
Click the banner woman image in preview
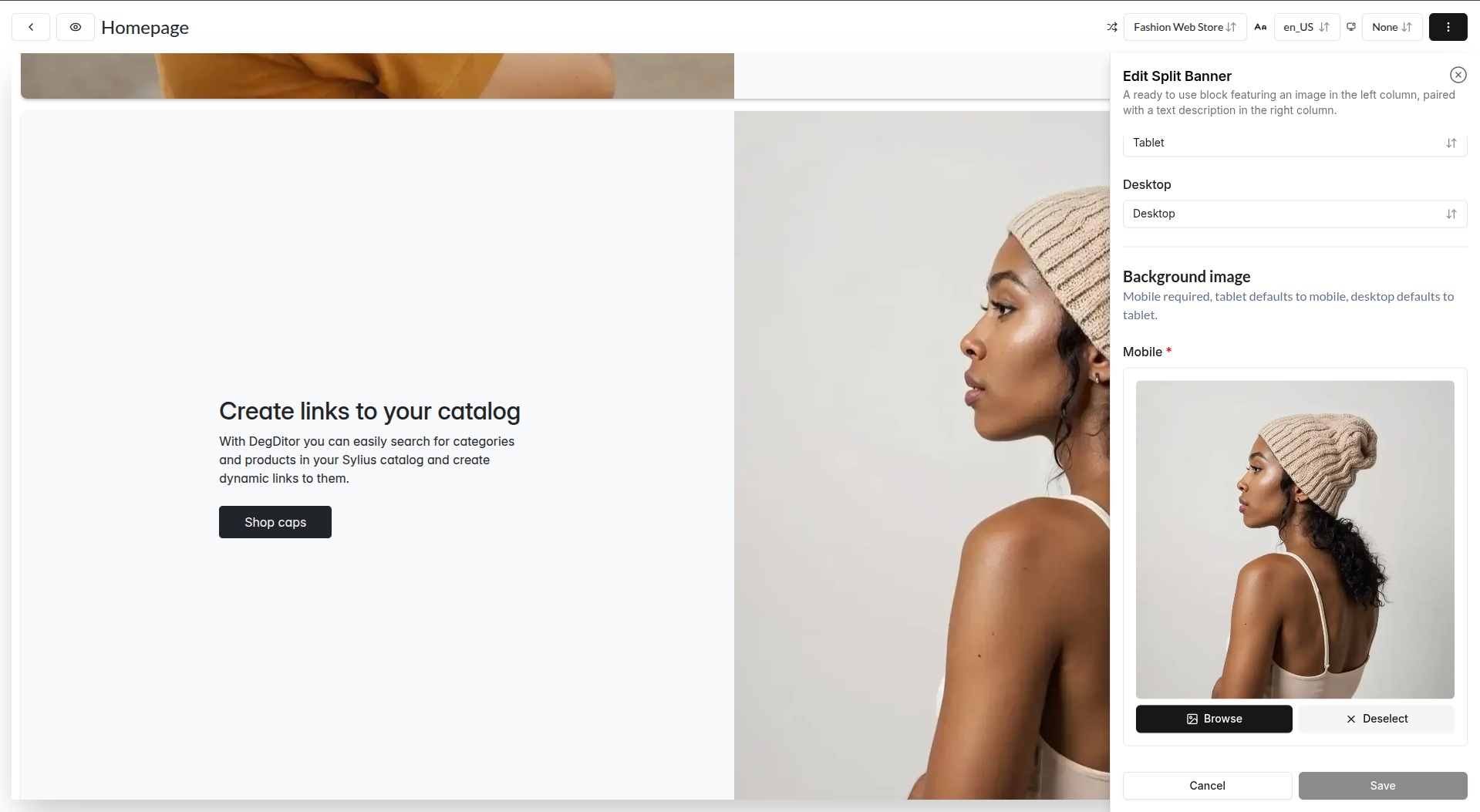922,455
